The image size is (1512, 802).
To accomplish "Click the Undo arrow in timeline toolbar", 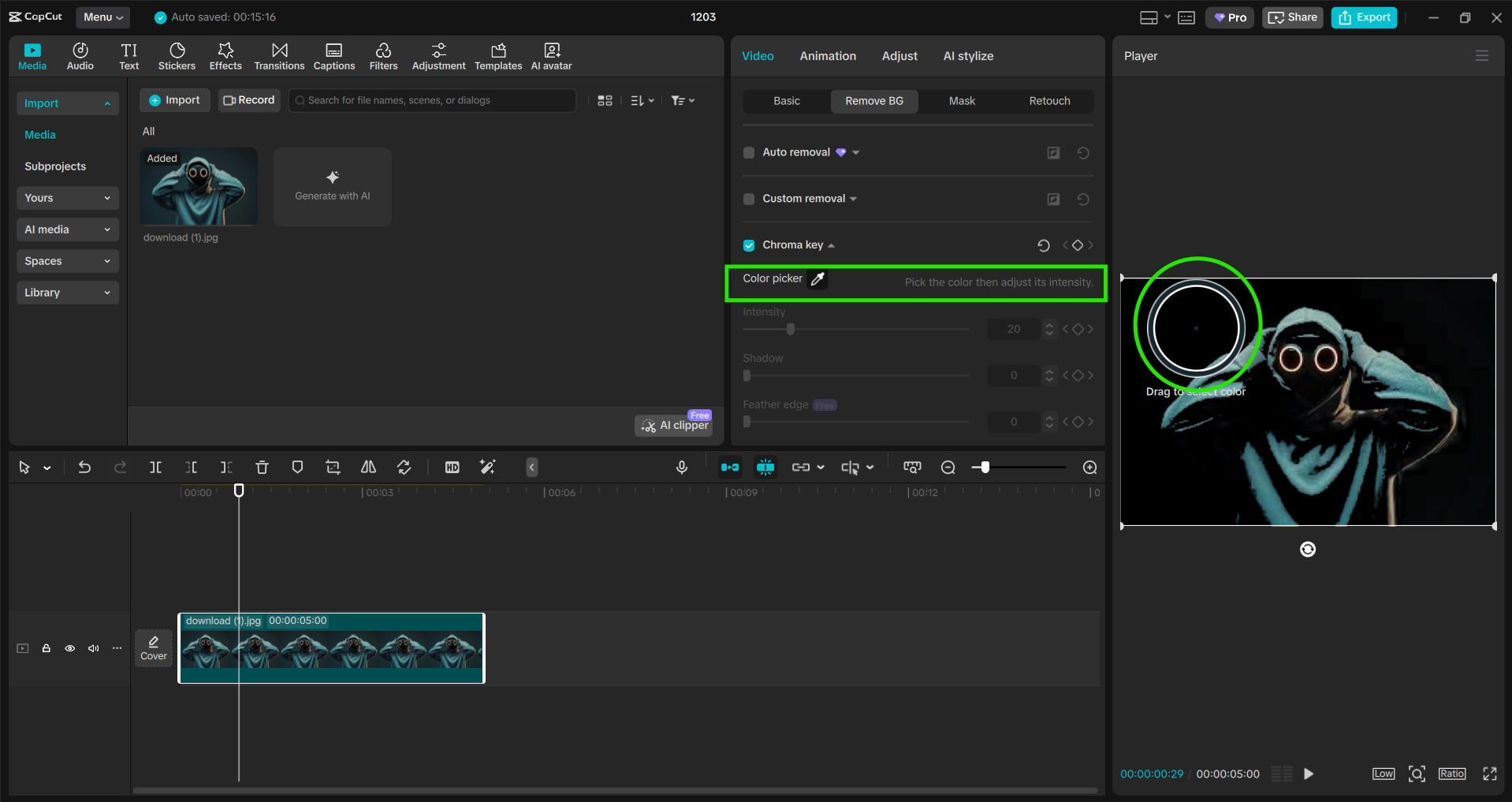I will (x=84, y=468).
